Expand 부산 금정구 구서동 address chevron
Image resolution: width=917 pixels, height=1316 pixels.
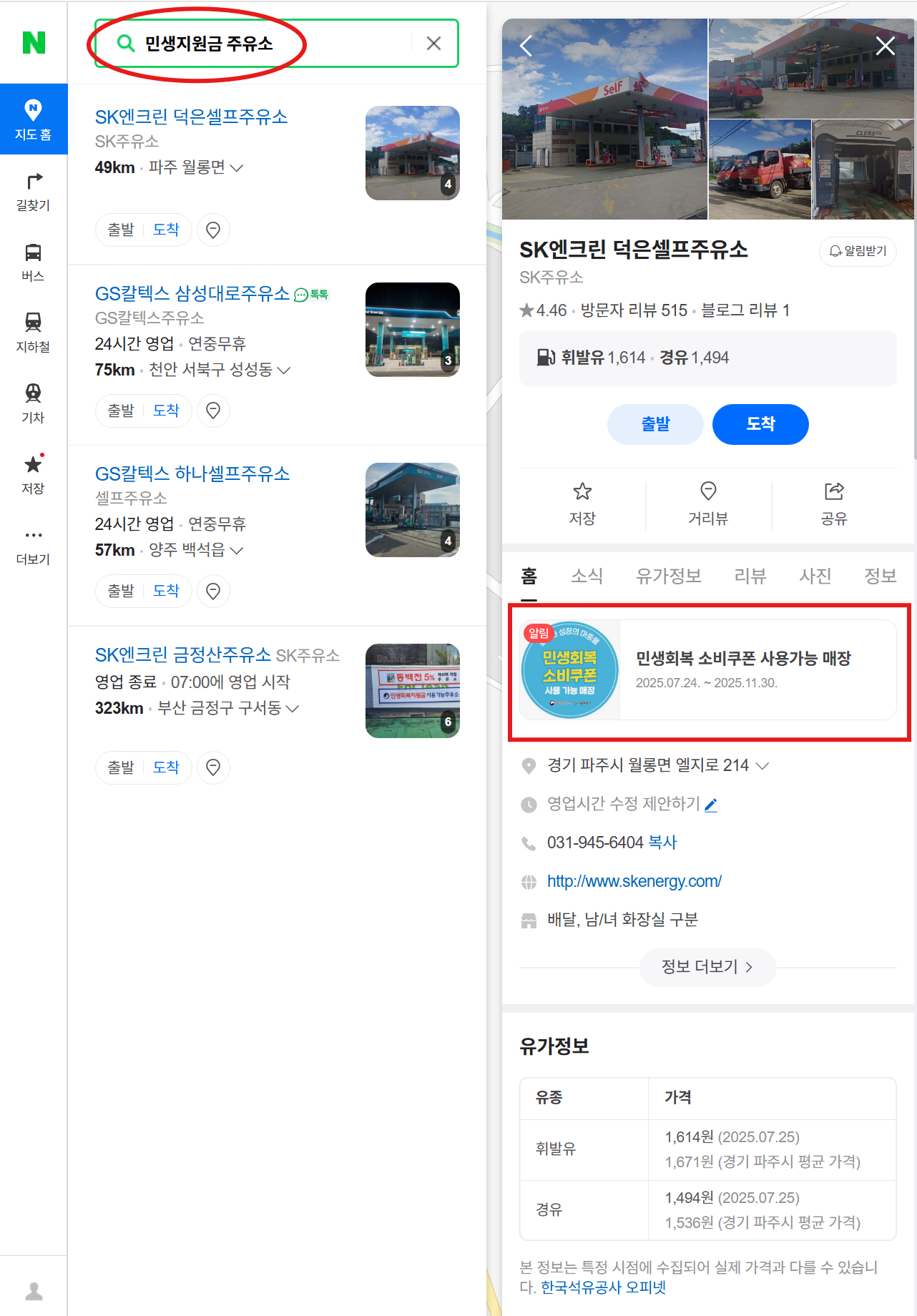[293, 708]
